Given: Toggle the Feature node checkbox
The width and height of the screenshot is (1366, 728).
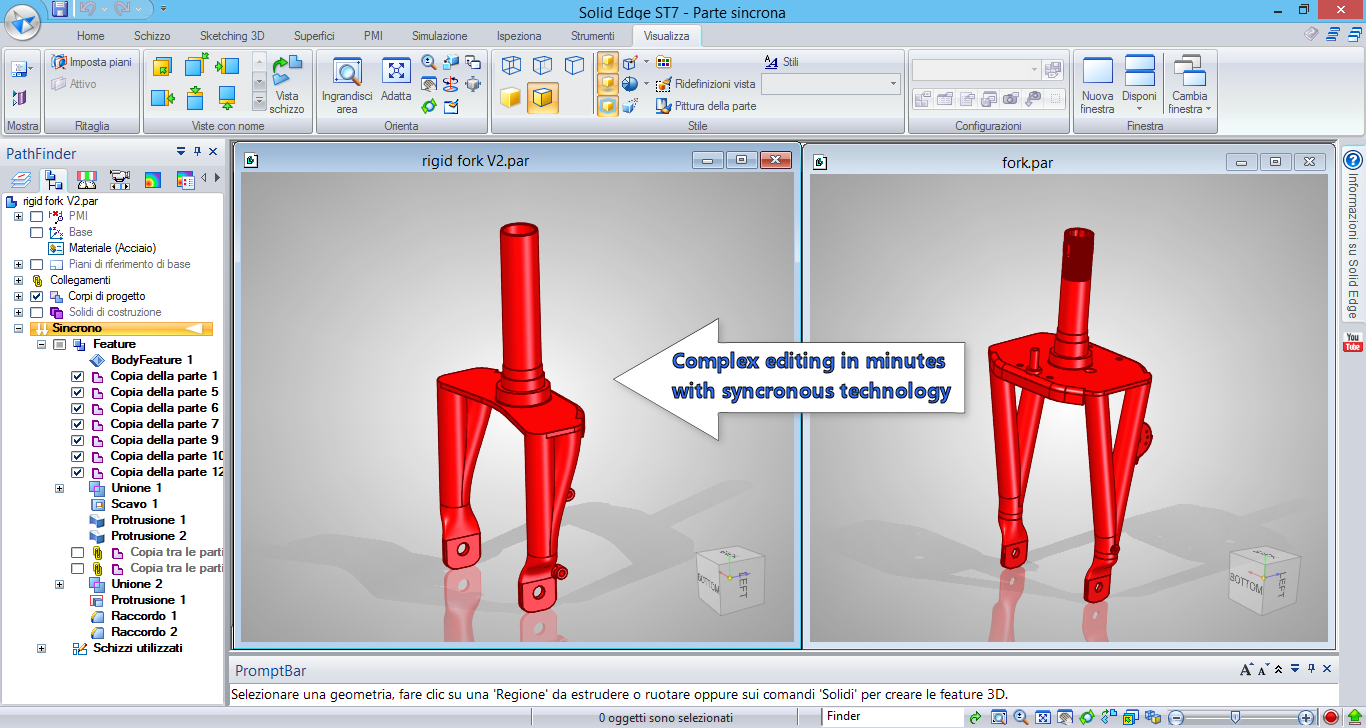Looking at the screenshot, I should click(x=59, y=344).
